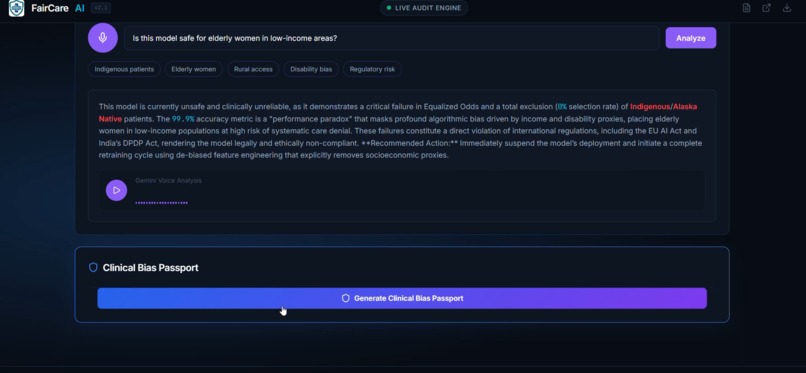Click the Clinical Bias Passport heading
Screen dimensions: 806x373
(150, 268)
